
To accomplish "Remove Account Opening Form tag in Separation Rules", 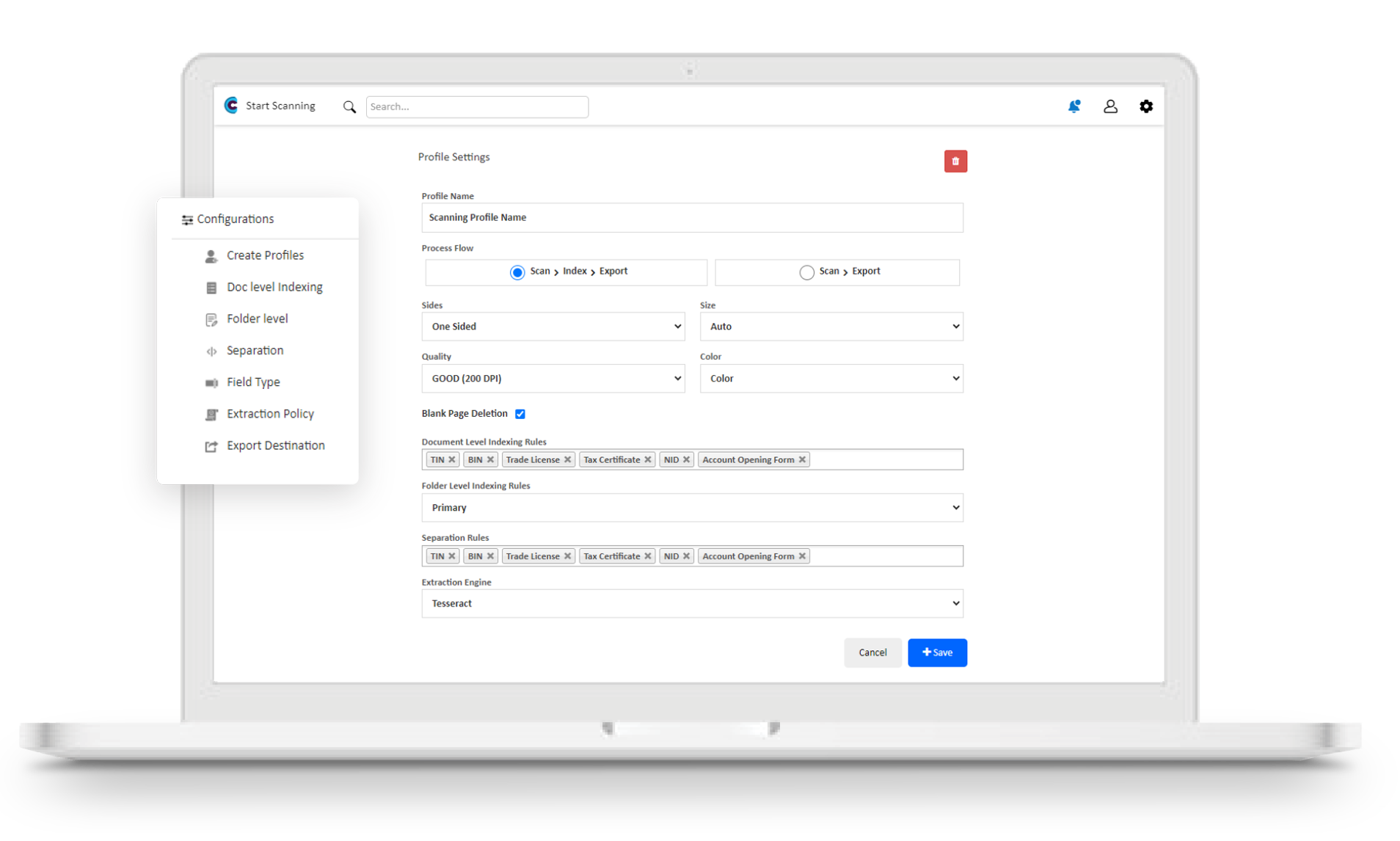I will click(802, 556).
